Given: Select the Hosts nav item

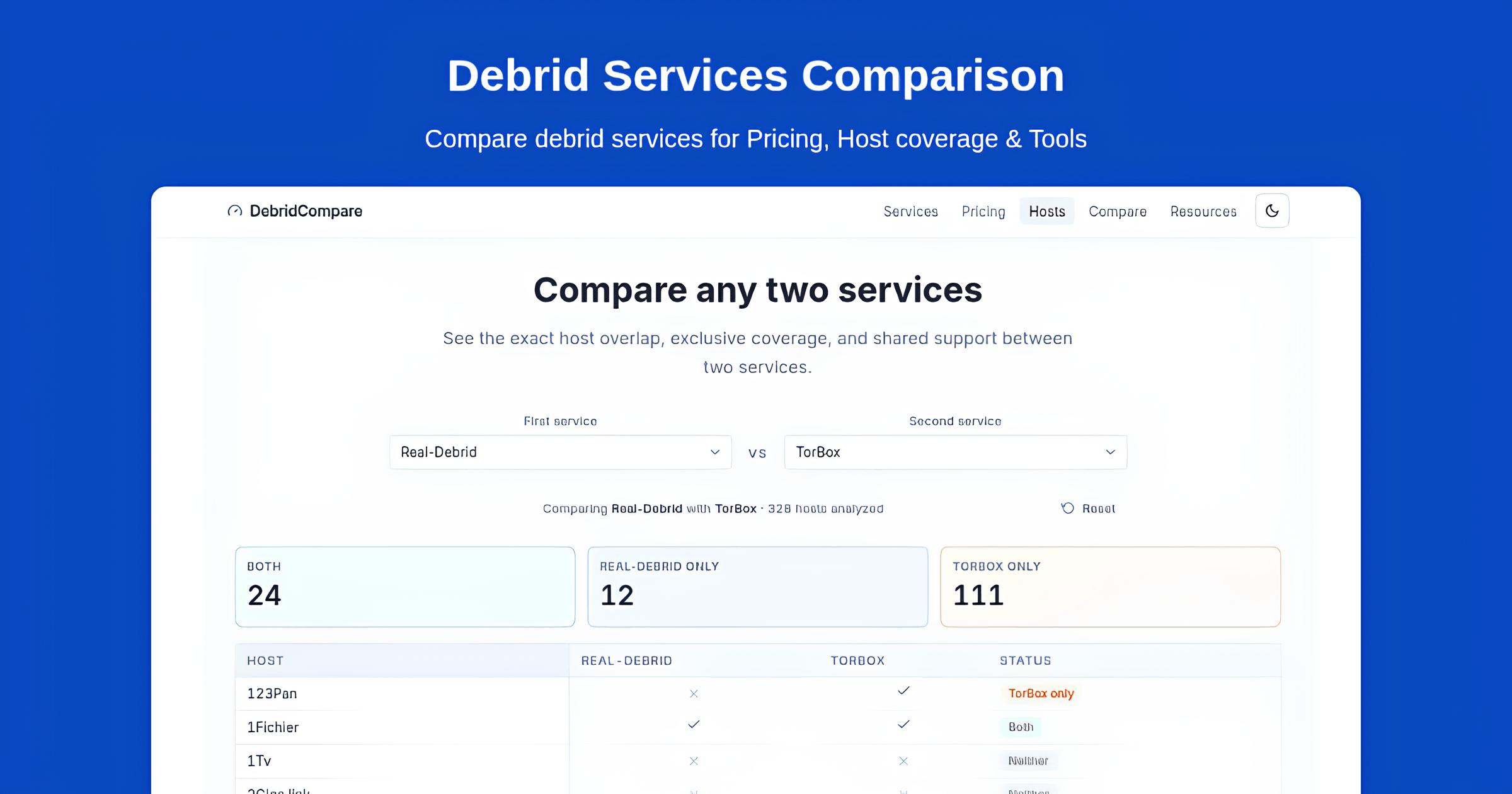Looking at the screenshot, I should pyautogui.click(x=1047, y=211).
